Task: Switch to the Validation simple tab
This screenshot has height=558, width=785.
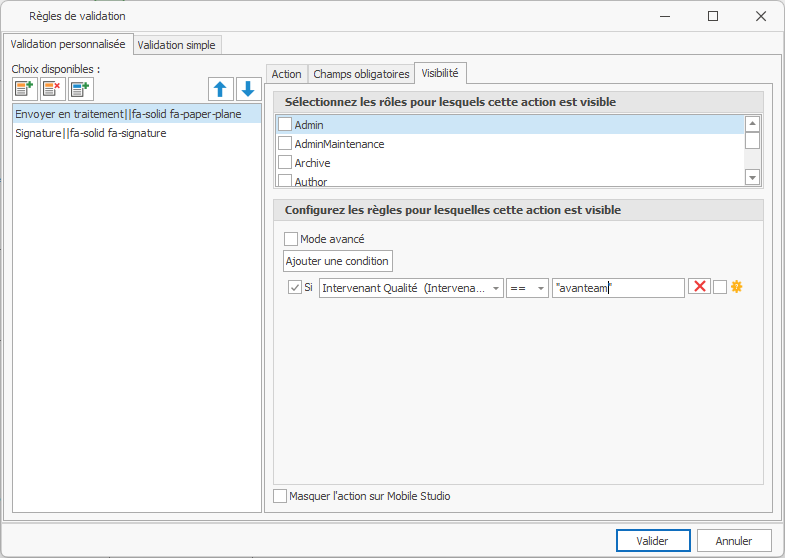Action: (176, 45)
